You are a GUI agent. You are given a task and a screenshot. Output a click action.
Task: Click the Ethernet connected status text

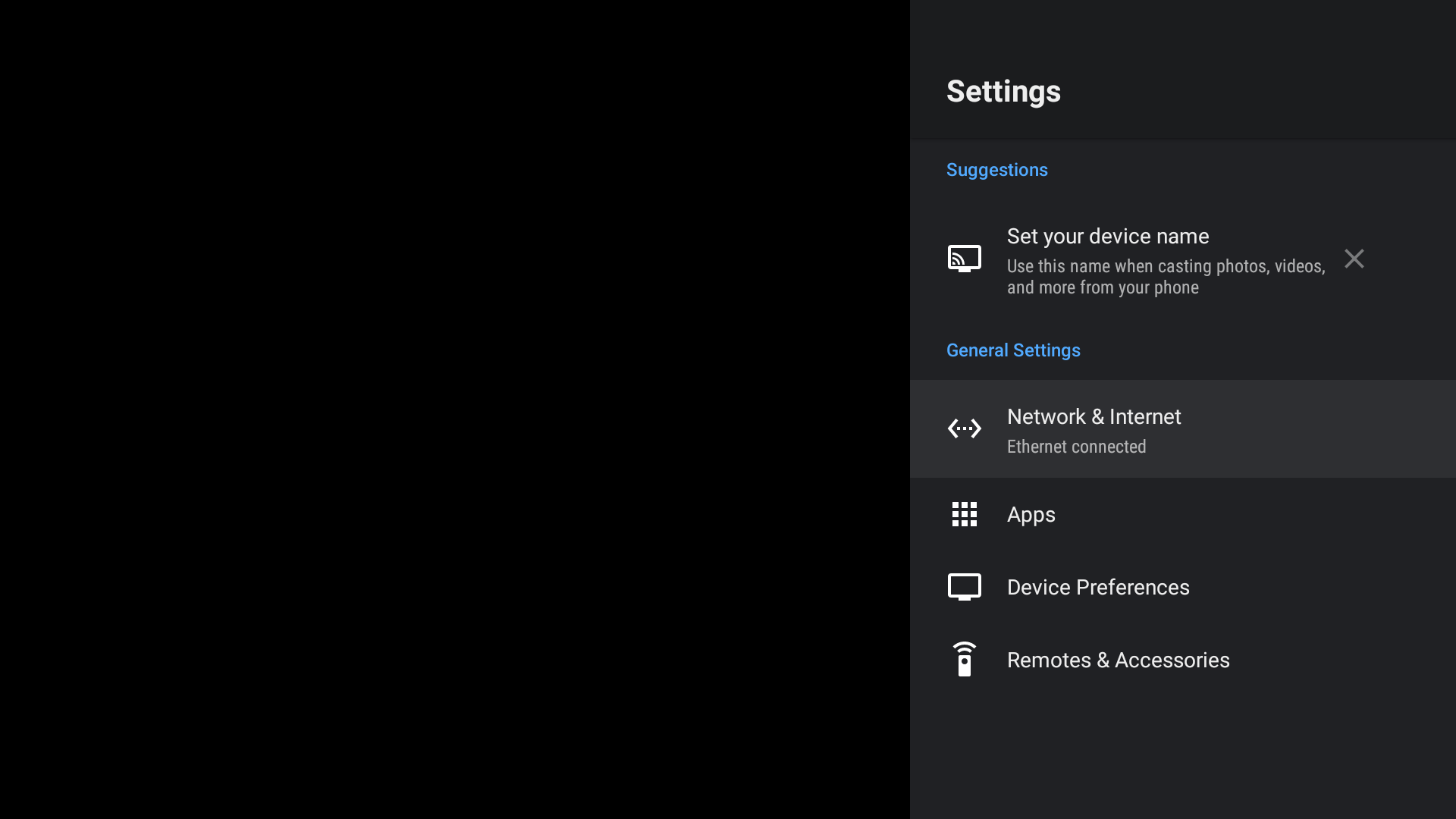click(1076, 447)
